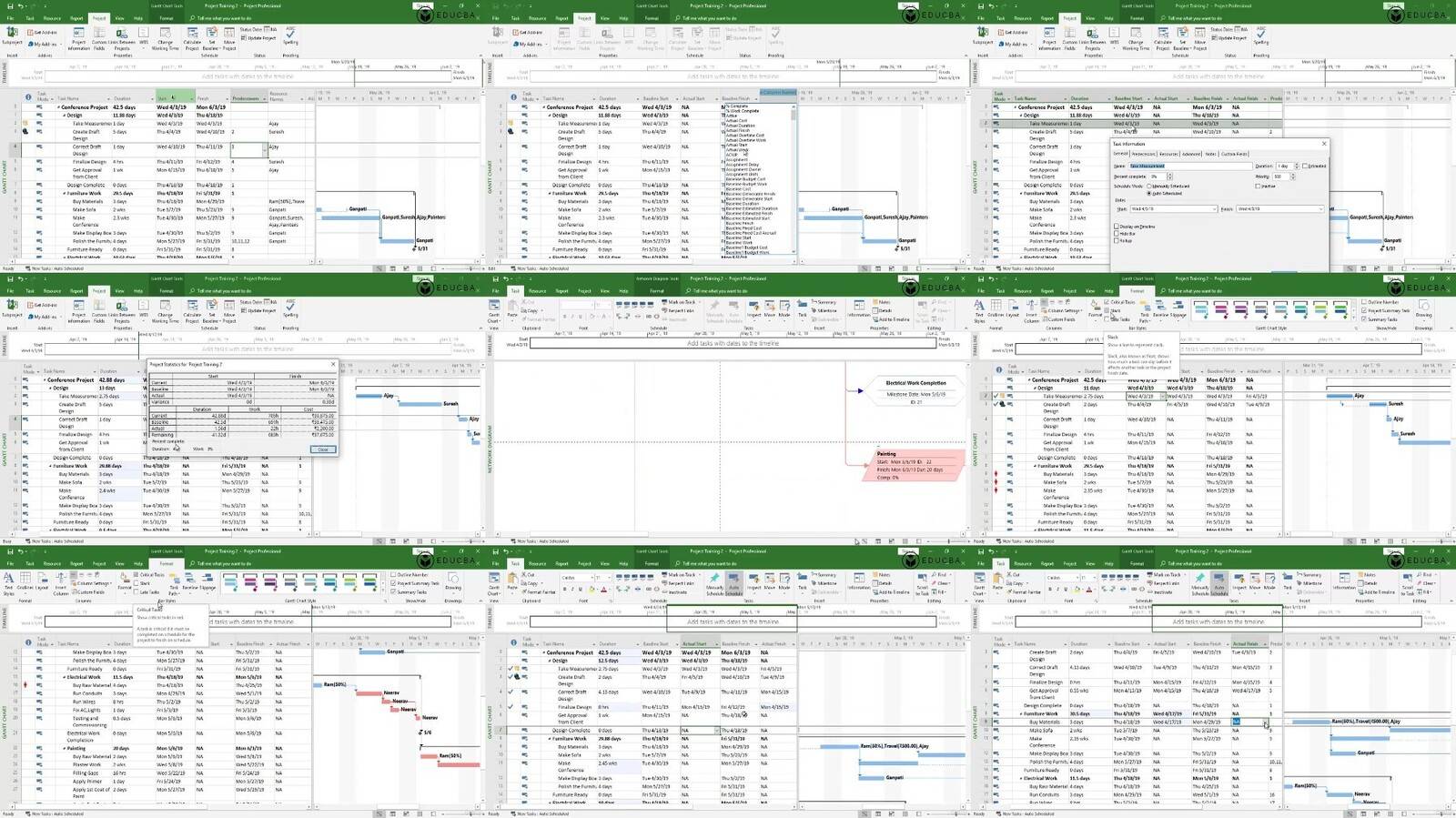
Task: Open Report ribbon tab in first top-left screenshot
Action: [76, 18]
